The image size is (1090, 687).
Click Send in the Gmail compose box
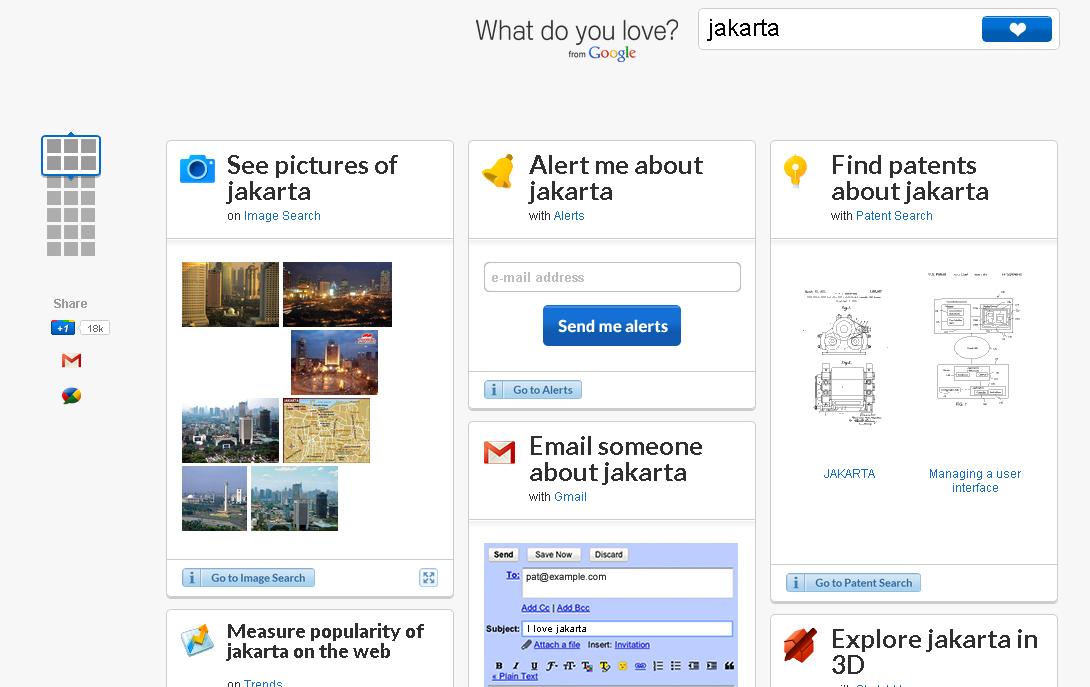coord(503,554)
